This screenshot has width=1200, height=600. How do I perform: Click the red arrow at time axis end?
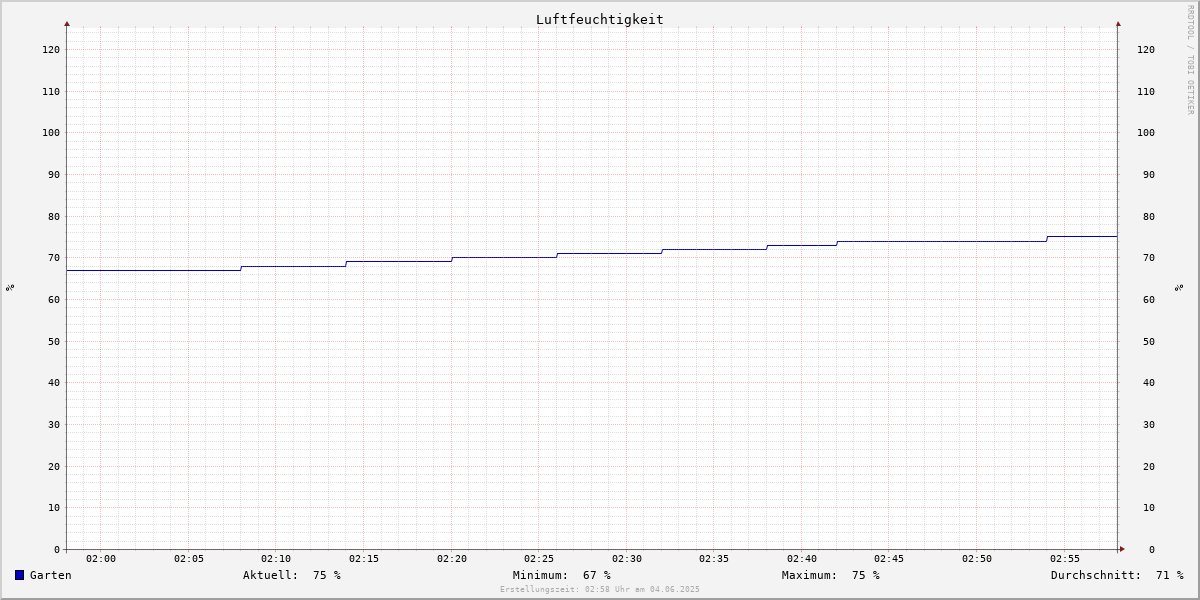coord(1122,549)
